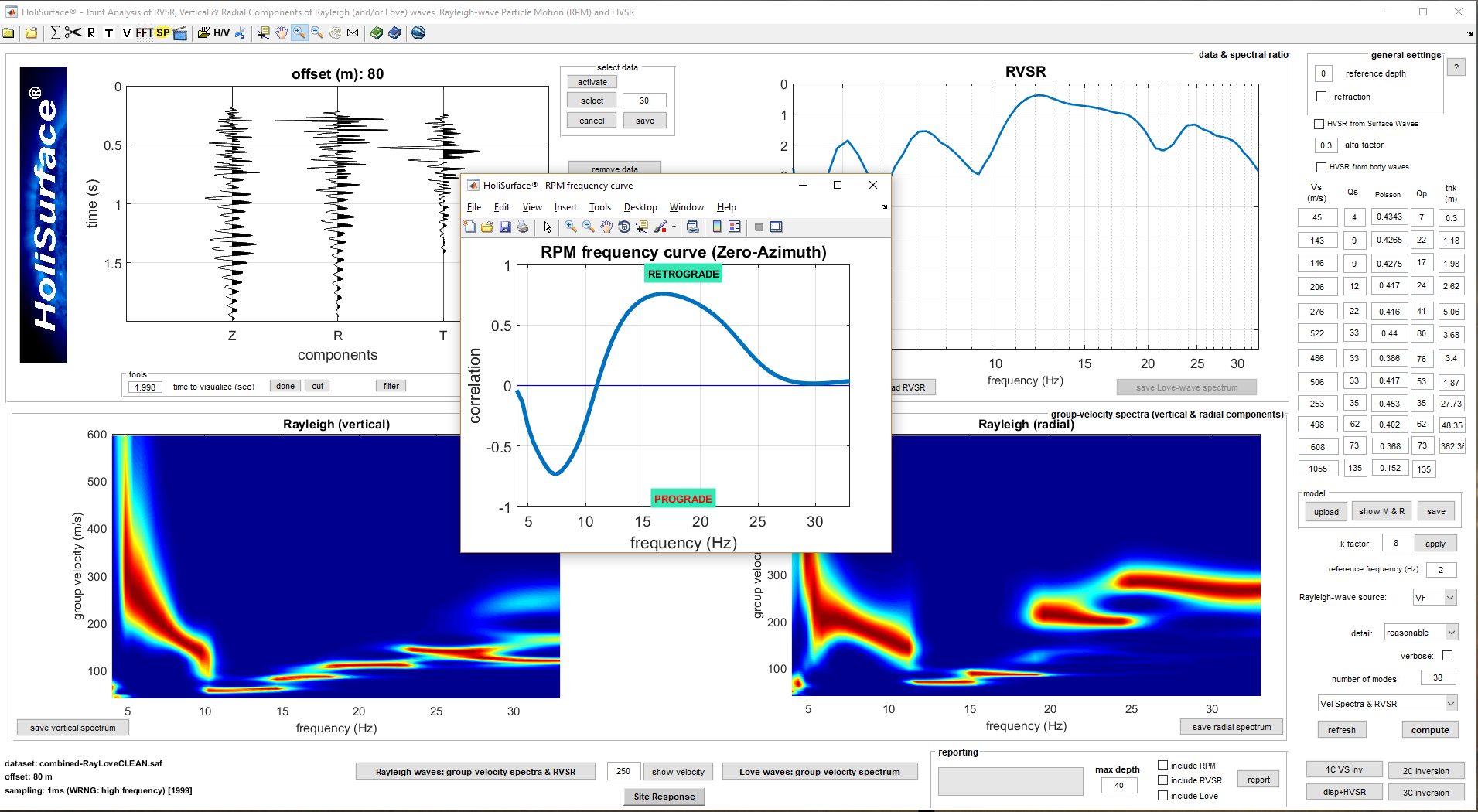
Task: Click the R component toolbar icon
Action: pyautogui.click(x=91, y=32)
